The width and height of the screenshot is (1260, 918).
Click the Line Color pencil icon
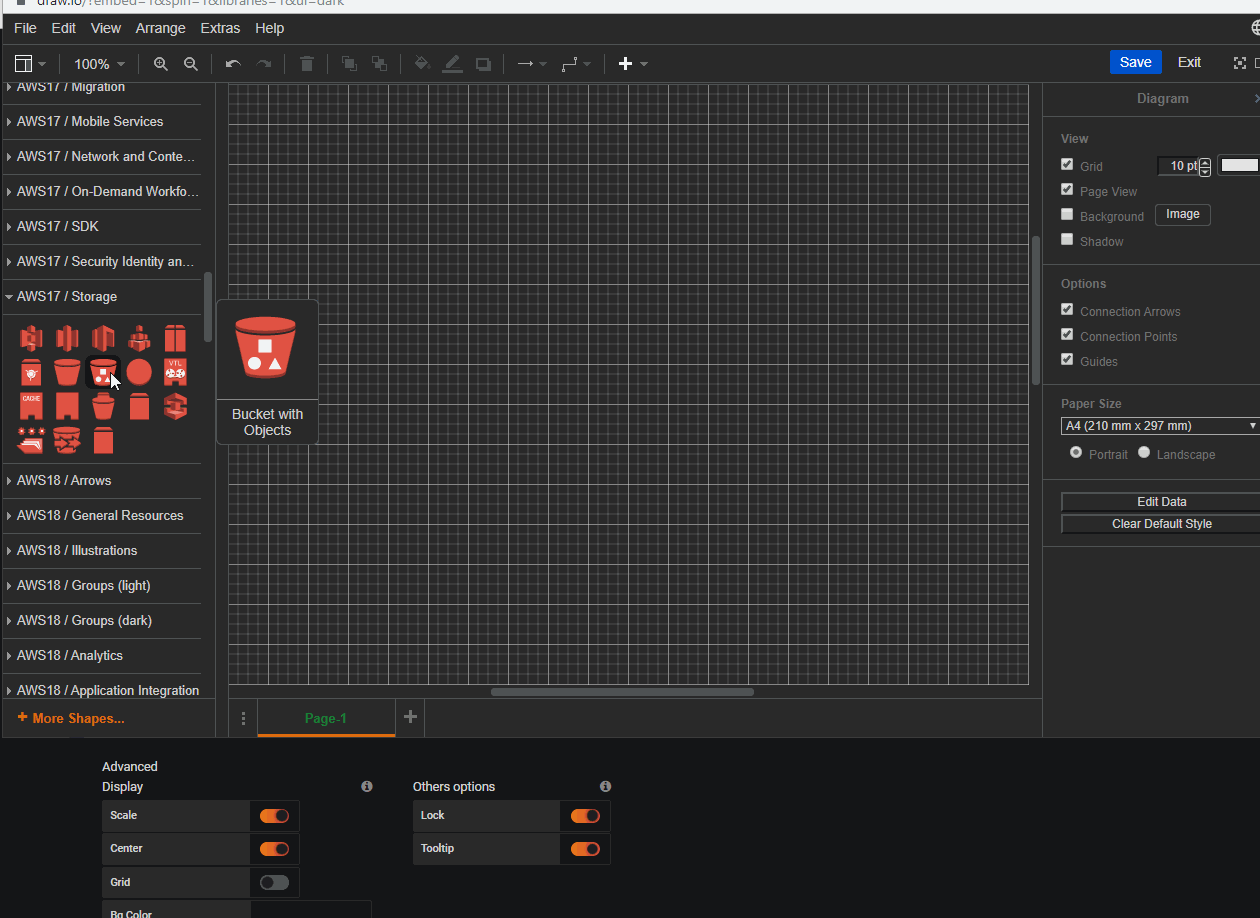coord(452,64)
